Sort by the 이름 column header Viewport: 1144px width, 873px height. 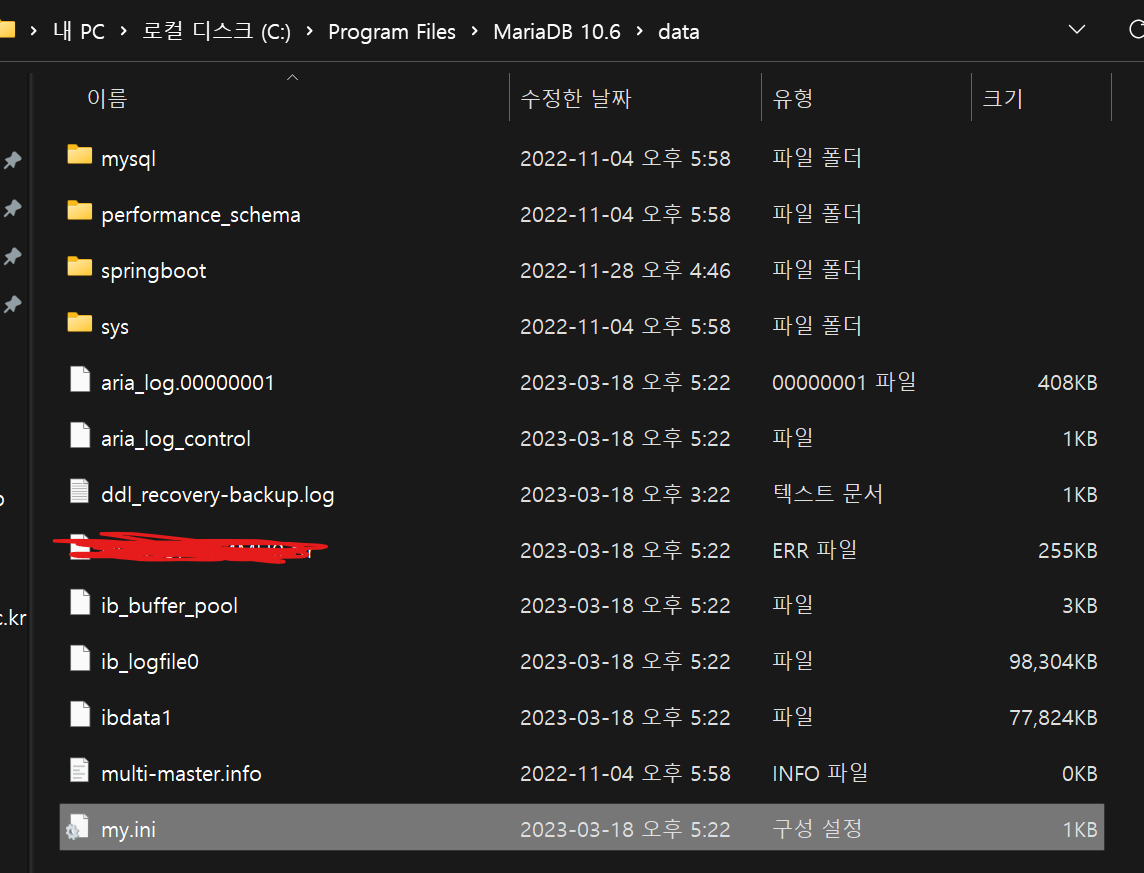point(107,98)
